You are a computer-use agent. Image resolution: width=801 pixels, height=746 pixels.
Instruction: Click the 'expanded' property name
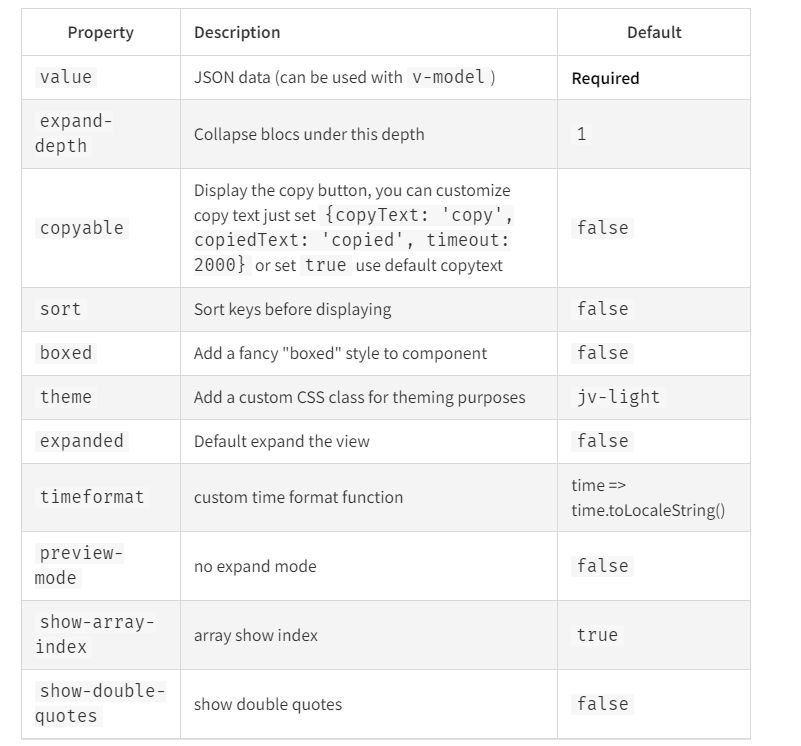(82, 441)
